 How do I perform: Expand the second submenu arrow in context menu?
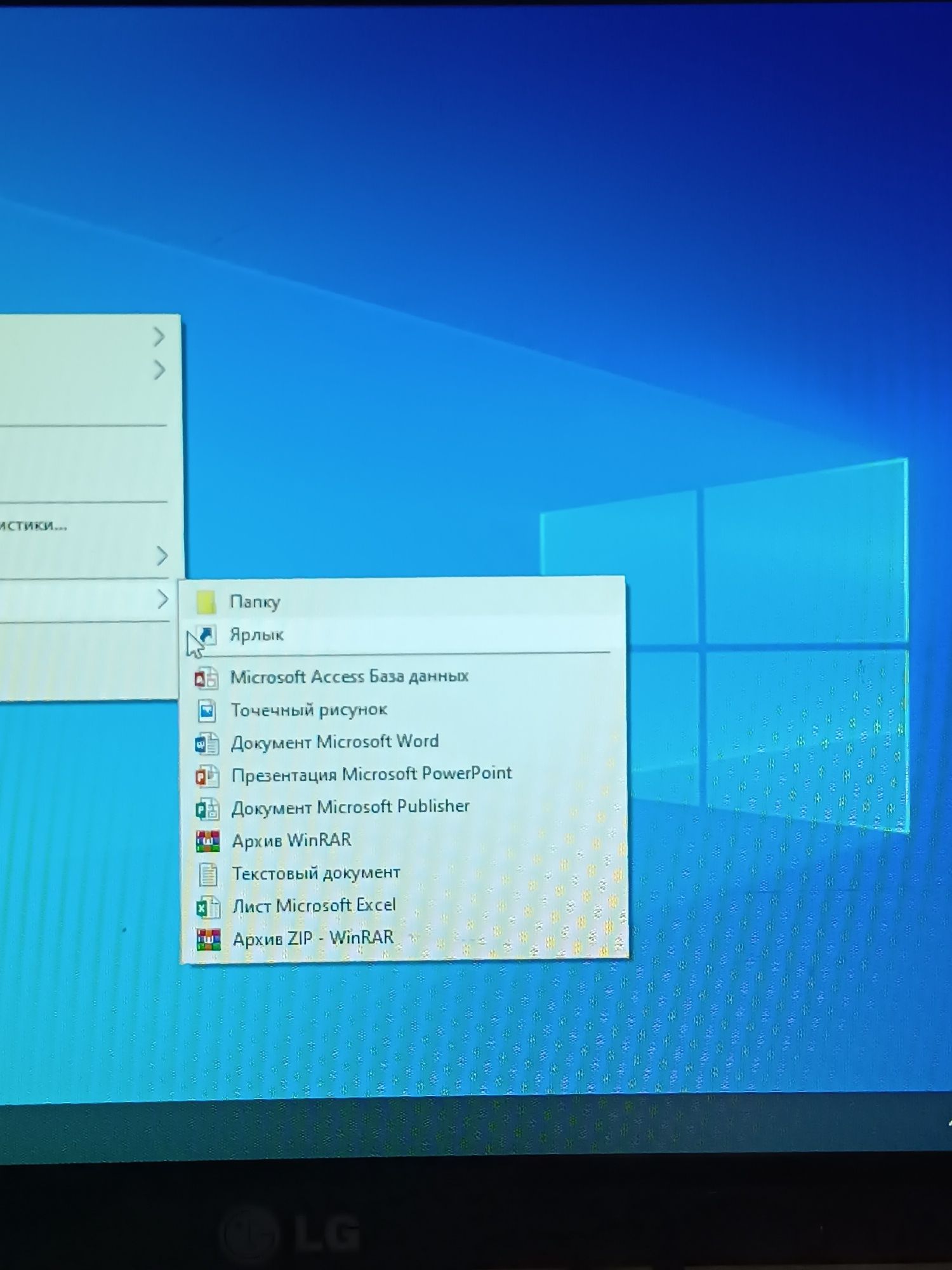(159, 370)
